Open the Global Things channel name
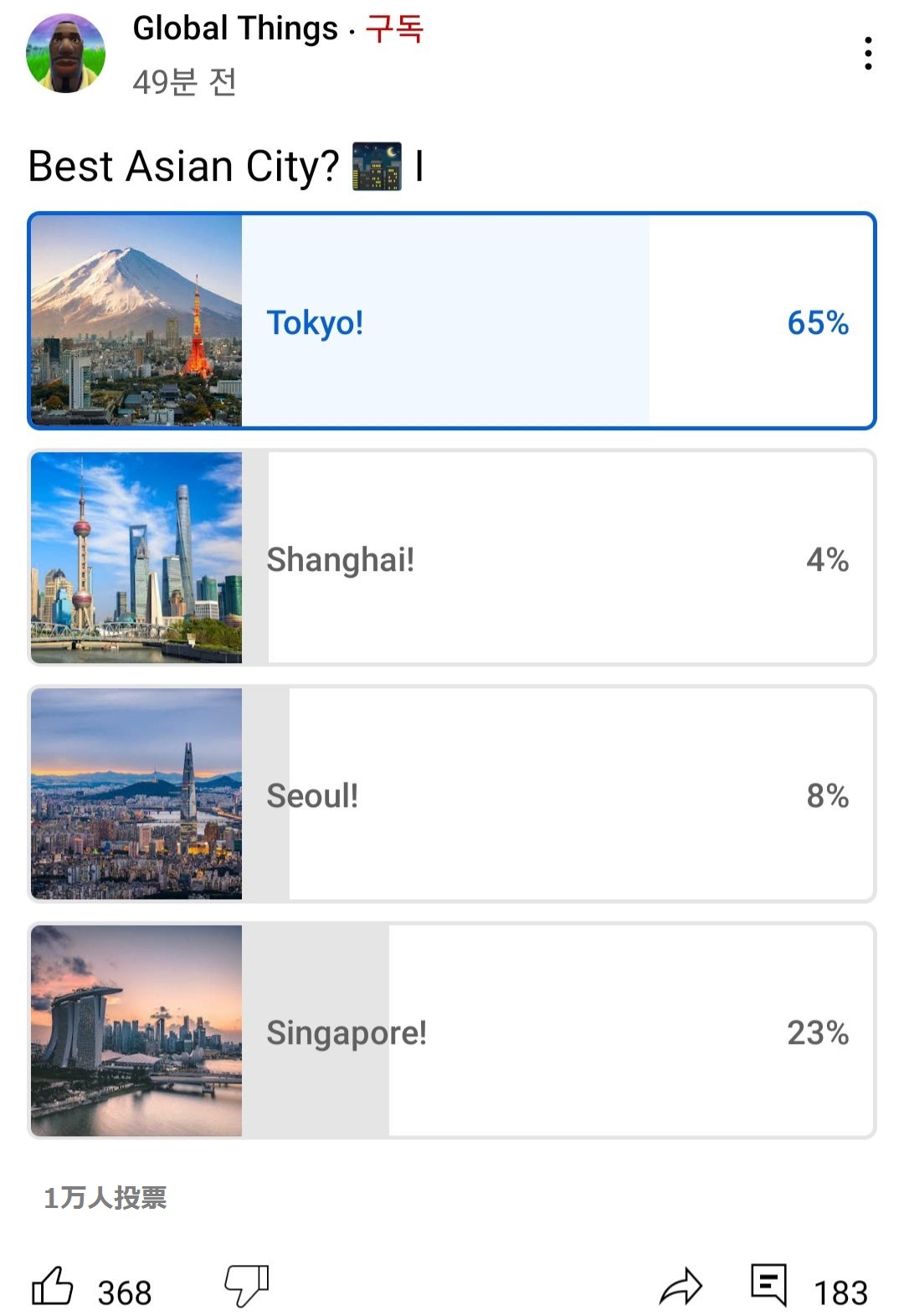 click(235, 29)
